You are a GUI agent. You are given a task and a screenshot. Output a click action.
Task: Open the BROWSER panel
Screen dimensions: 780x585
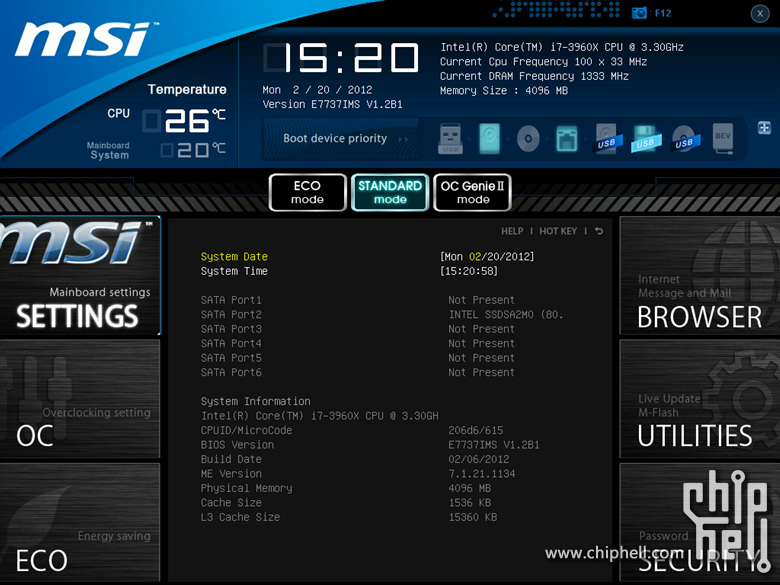pyautogui.click(x=699, y=275)
